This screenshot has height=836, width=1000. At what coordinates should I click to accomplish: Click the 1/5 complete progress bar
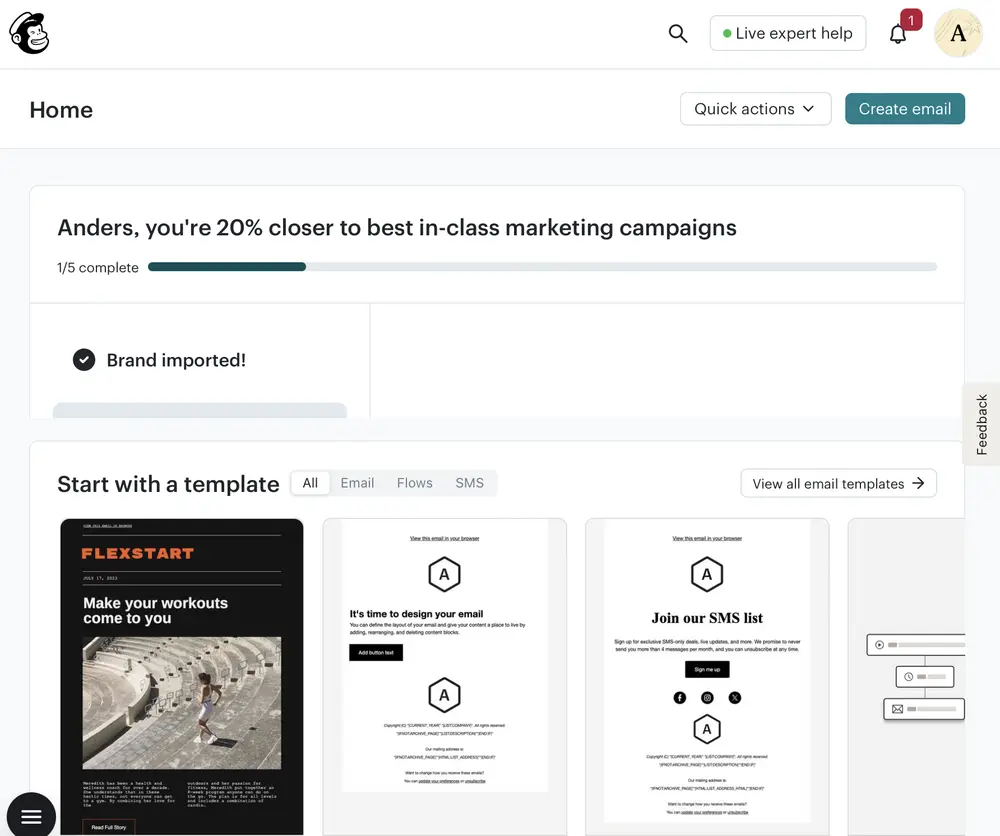point(542,267)
